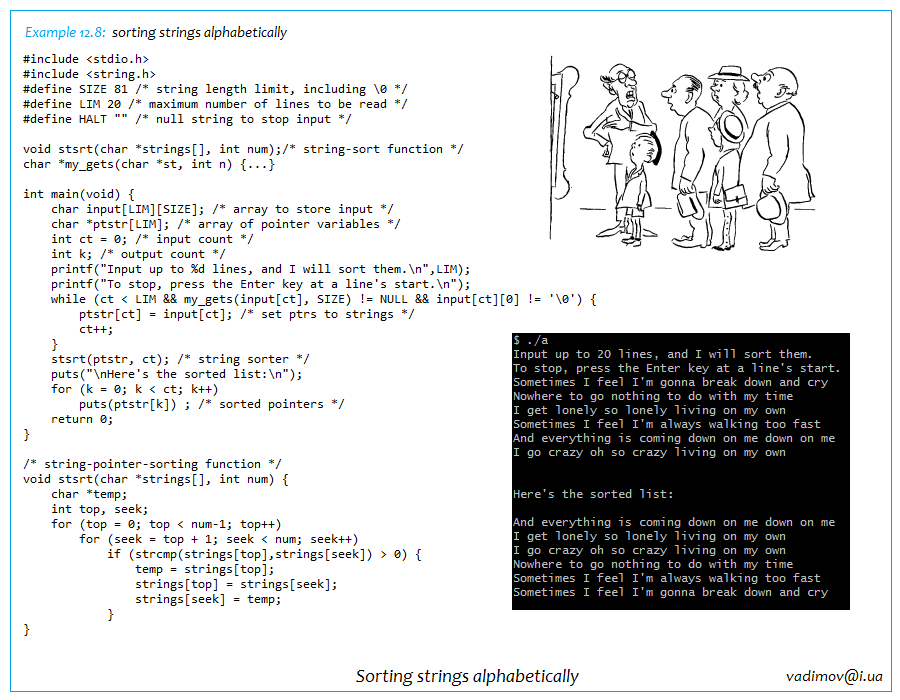Select terminal line "To stop, press the Enter key at a line's start."

click(x=676, y=368)
